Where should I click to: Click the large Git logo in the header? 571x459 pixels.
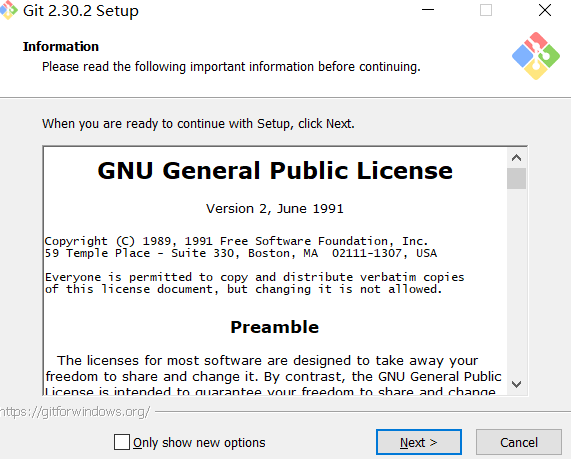[536, 56]
